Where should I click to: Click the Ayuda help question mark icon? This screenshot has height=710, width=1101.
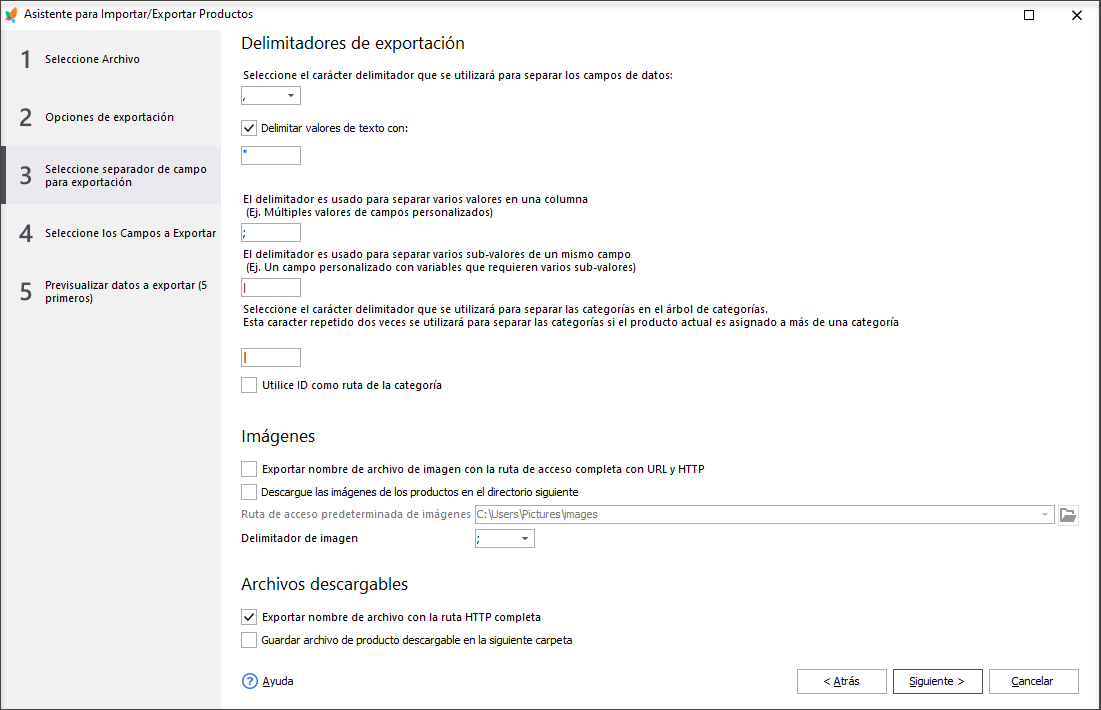(250, 681)
